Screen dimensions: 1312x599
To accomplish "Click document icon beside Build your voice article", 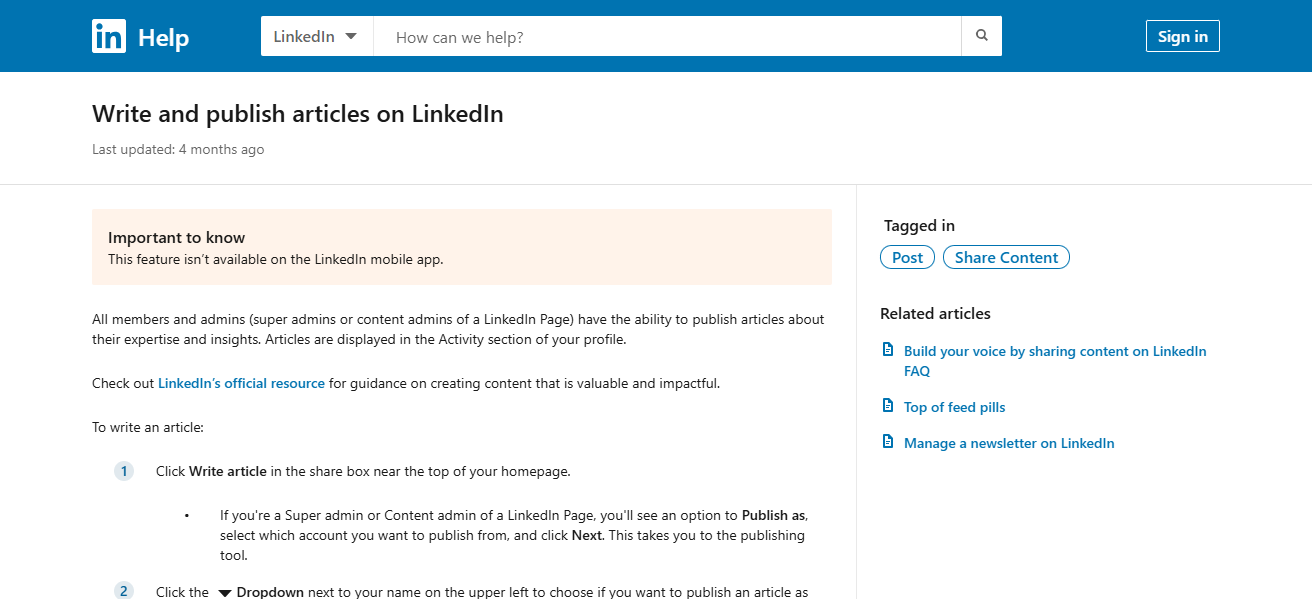I will click(887, 349).
